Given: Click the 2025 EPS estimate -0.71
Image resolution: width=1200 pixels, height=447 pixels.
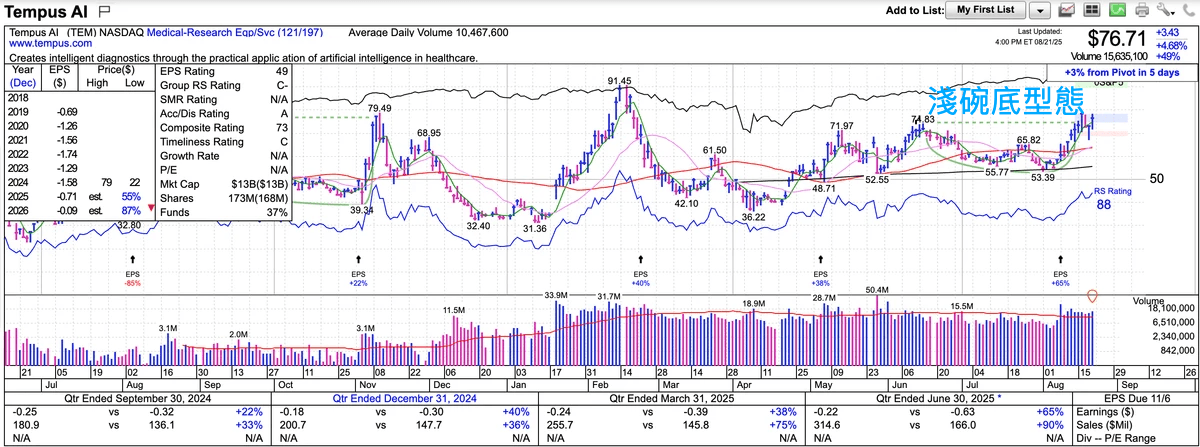Looking at the screenshot, I should click(x=66, y=197).
